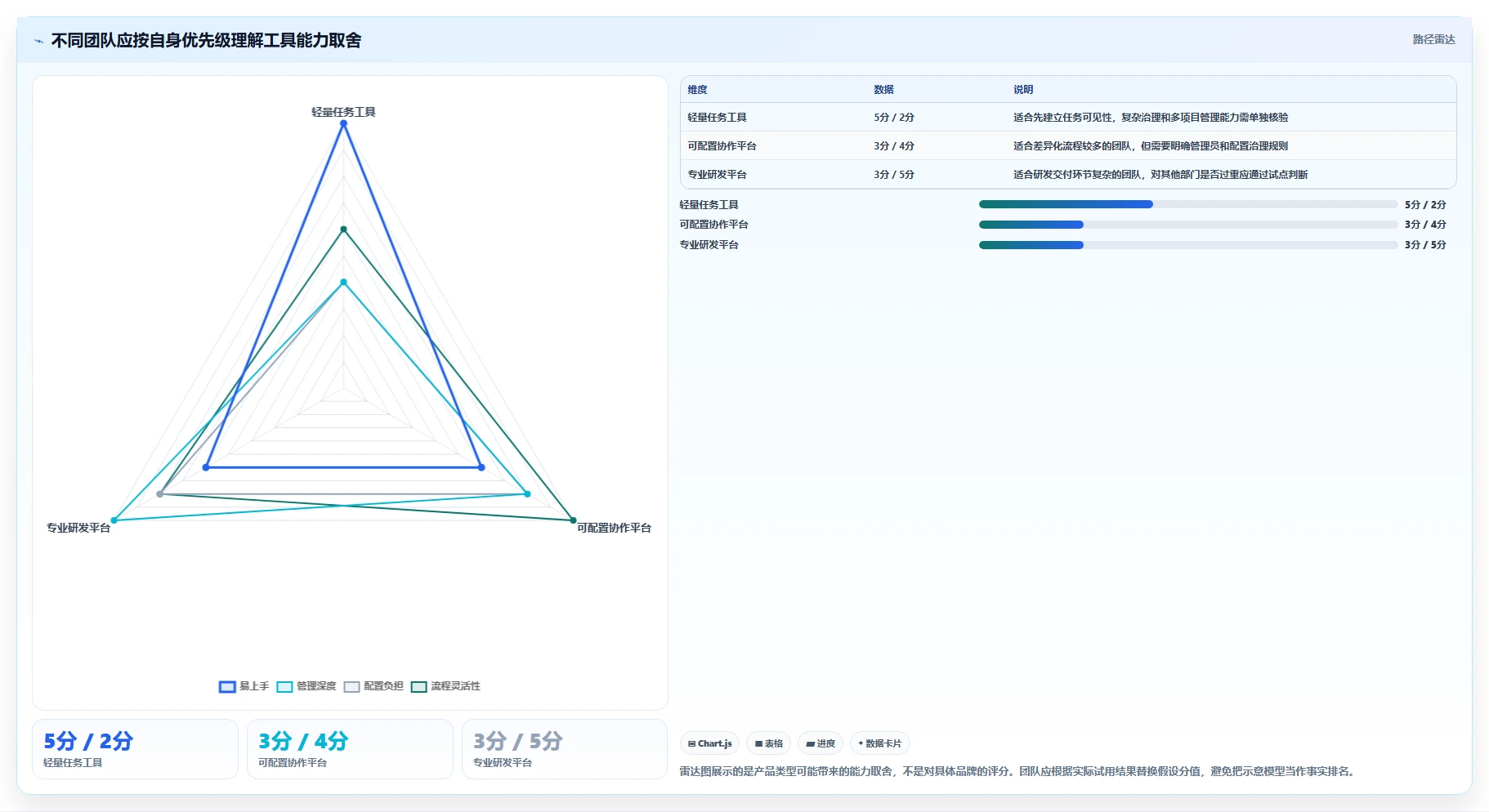This screenshot has height=812, width=1489.
Task: Click the blue data point at radar top vertex
Action: pyautogui.click(x=343, y=124)
